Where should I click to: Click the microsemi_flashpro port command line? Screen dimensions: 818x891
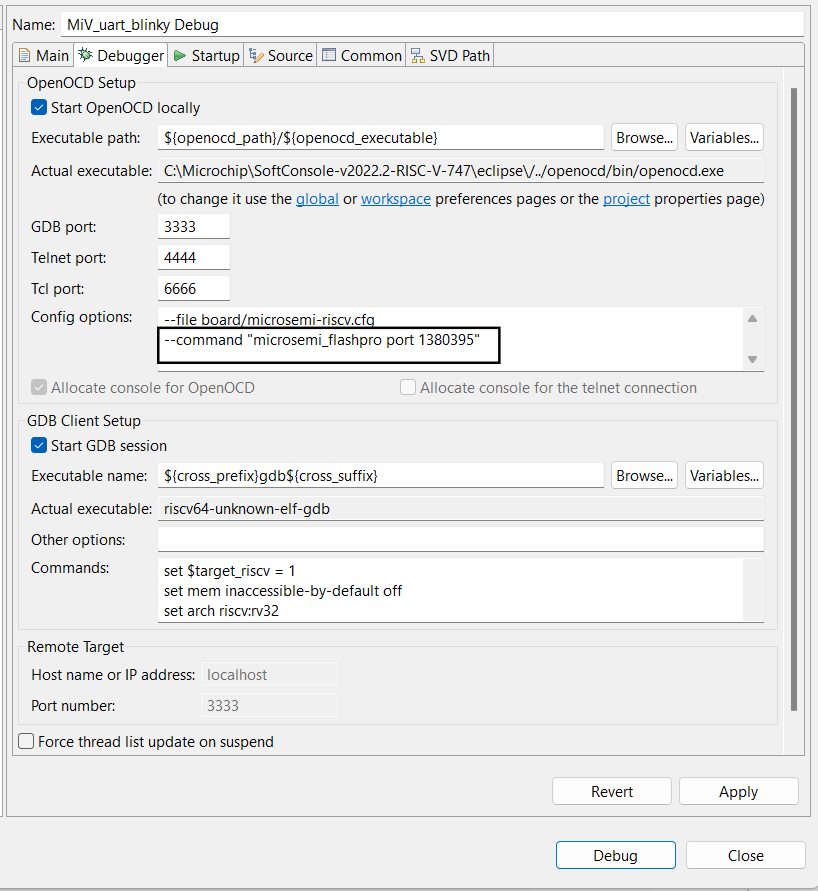[x=322, y=340]
